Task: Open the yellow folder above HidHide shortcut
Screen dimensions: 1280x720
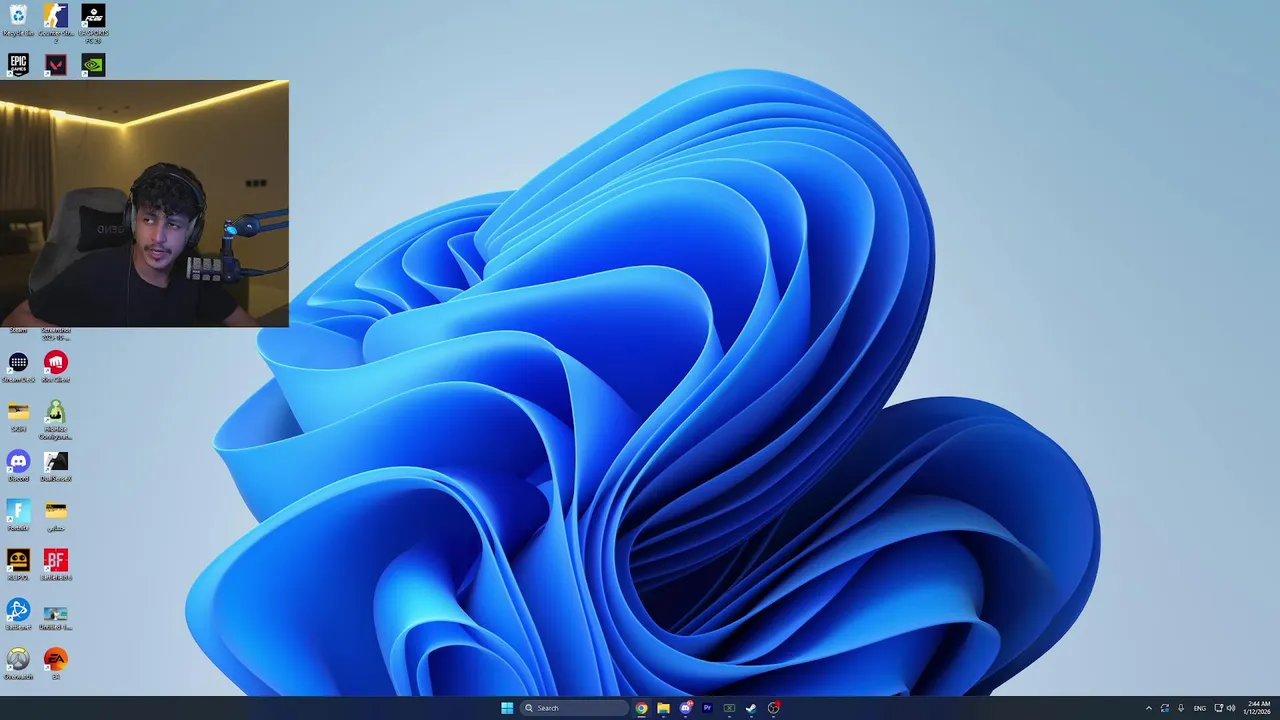Action: coord(18,416)
